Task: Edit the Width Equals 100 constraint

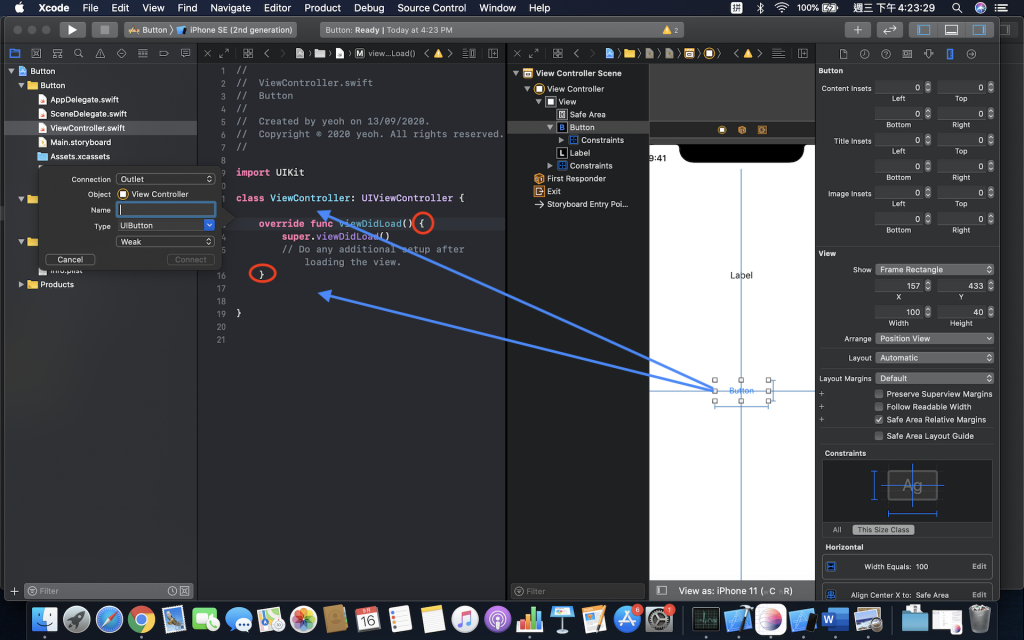Action: point(979,566)
